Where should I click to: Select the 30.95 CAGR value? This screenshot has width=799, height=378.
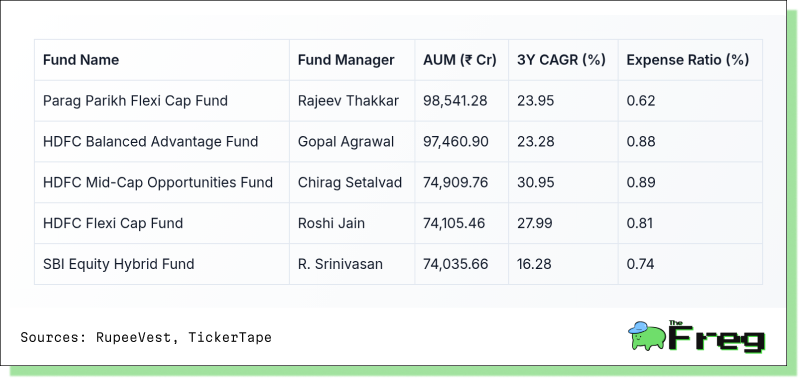pyautogui.click(x=536, y=182)
